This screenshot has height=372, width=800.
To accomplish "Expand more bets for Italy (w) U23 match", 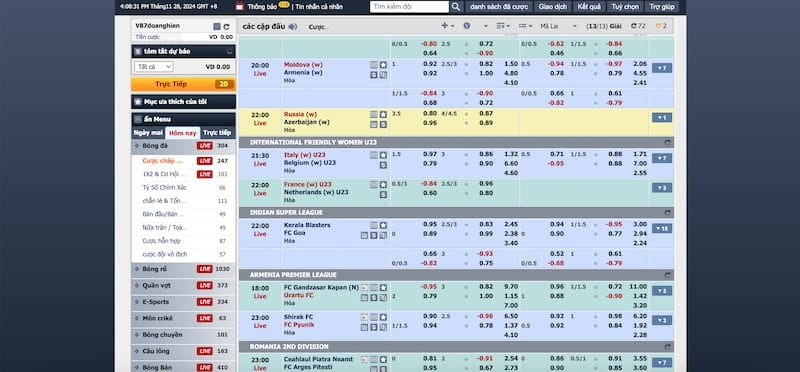I will coord(662,159).
